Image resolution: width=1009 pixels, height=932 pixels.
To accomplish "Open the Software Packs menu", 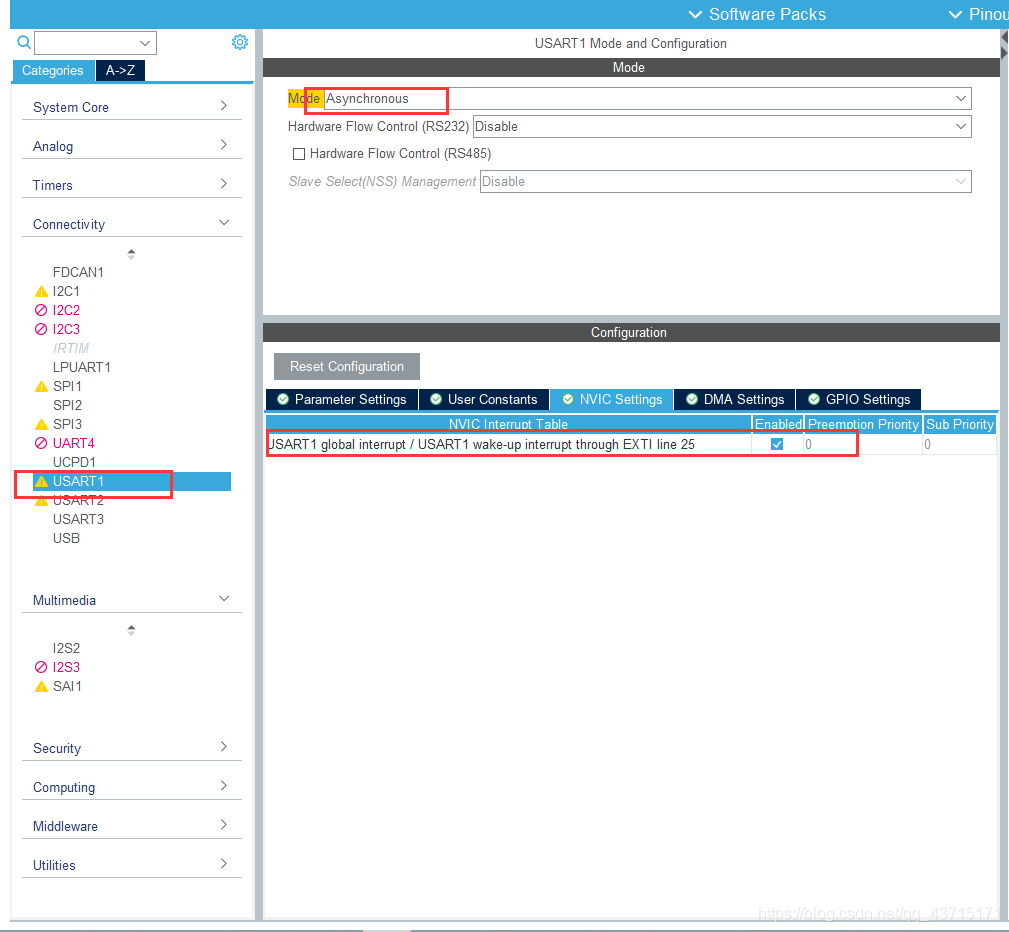I will pyautogui.click(x=757, y=14).
